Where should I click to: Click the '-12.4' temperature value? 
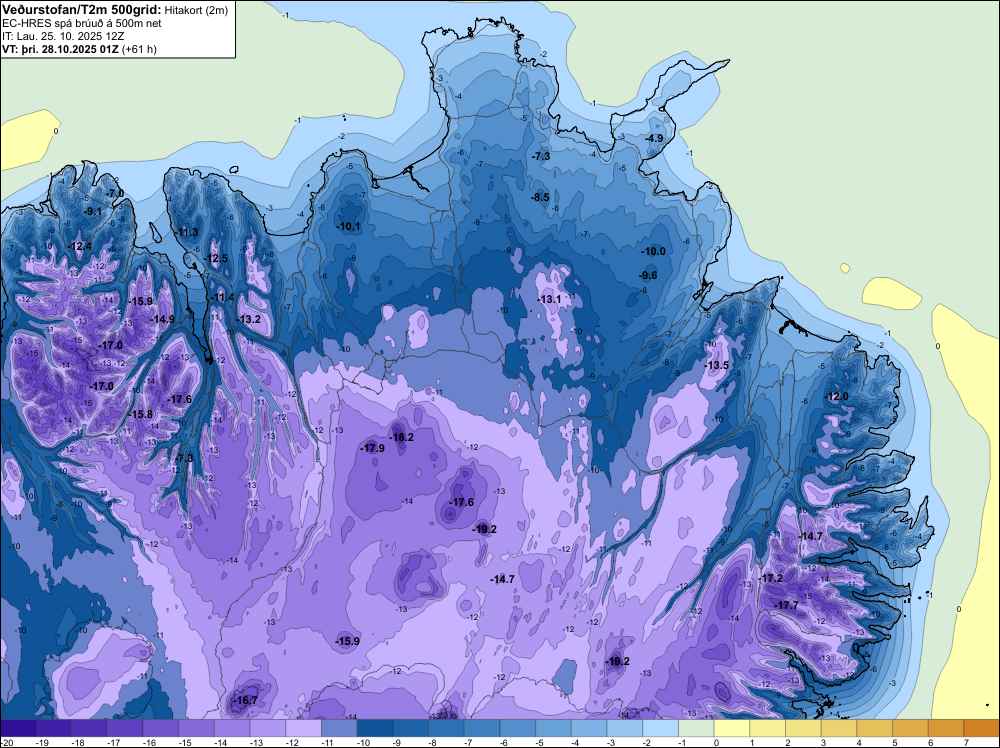[x=80, y=246]
